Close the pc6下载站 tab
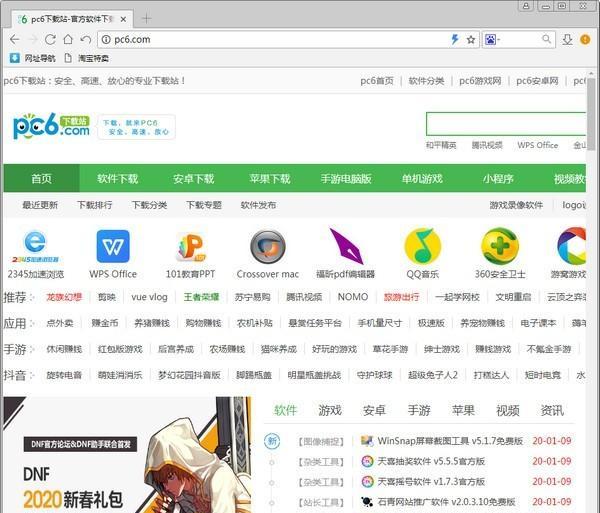Image resolution: width=600 pixels, height=513 pixels. [123, 19]
